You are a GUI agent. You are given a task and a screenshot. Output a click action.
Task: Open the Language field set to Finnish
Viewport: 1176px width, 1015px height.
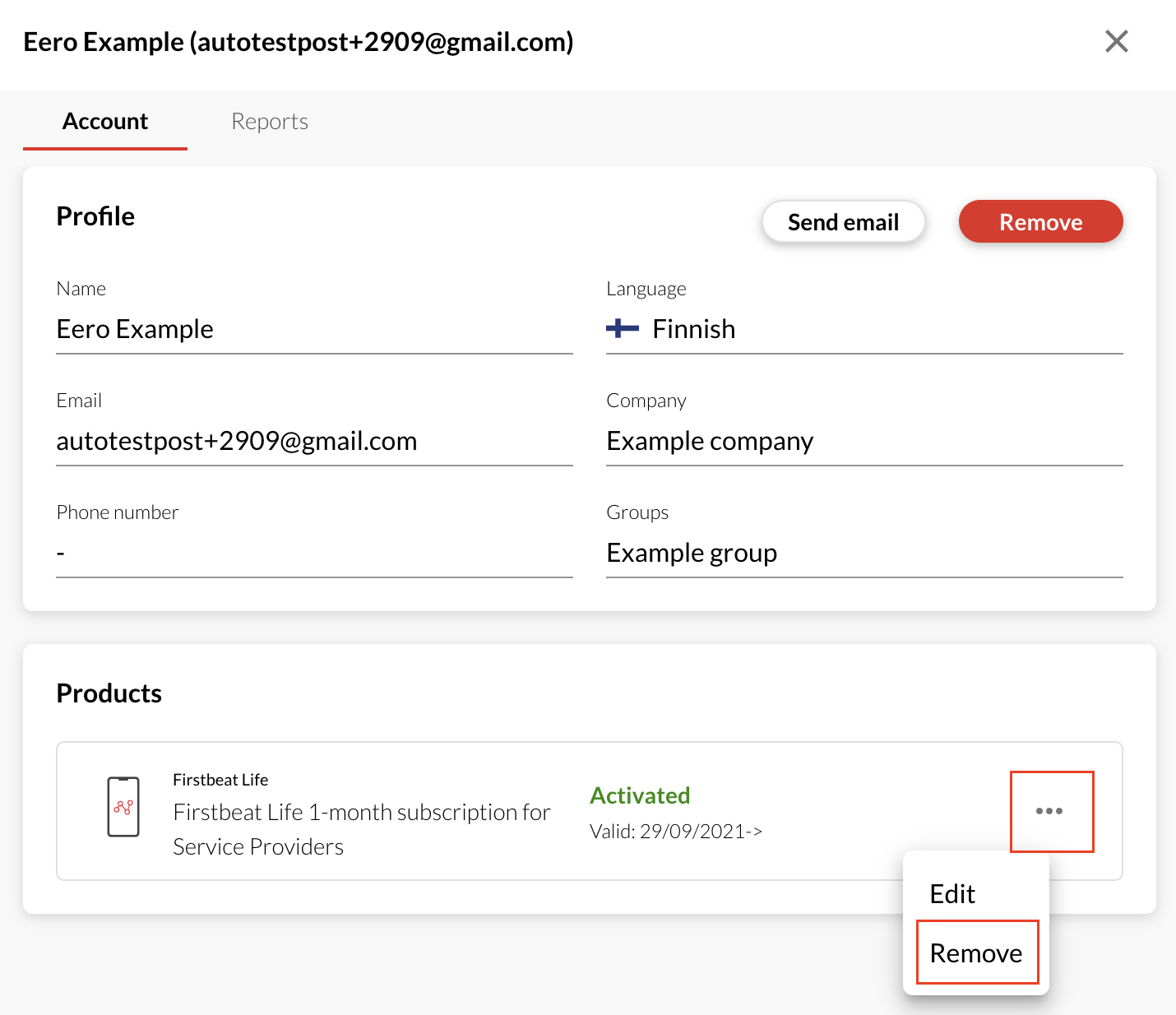point(863,329)
